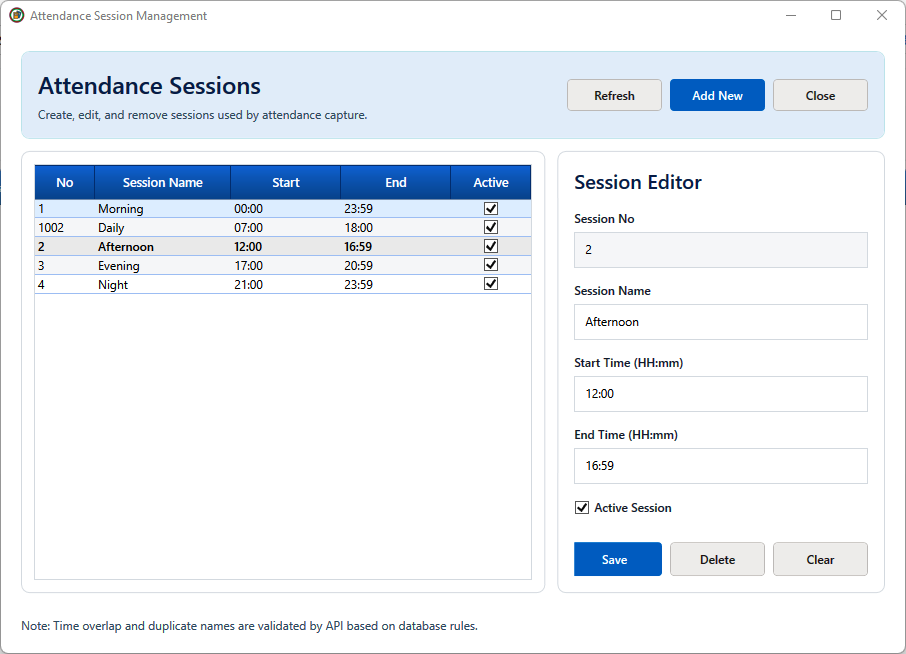The width and height of the screenshot is (906, 654).
Task: Sort by the Session Name column header
Action: point(162,183)
